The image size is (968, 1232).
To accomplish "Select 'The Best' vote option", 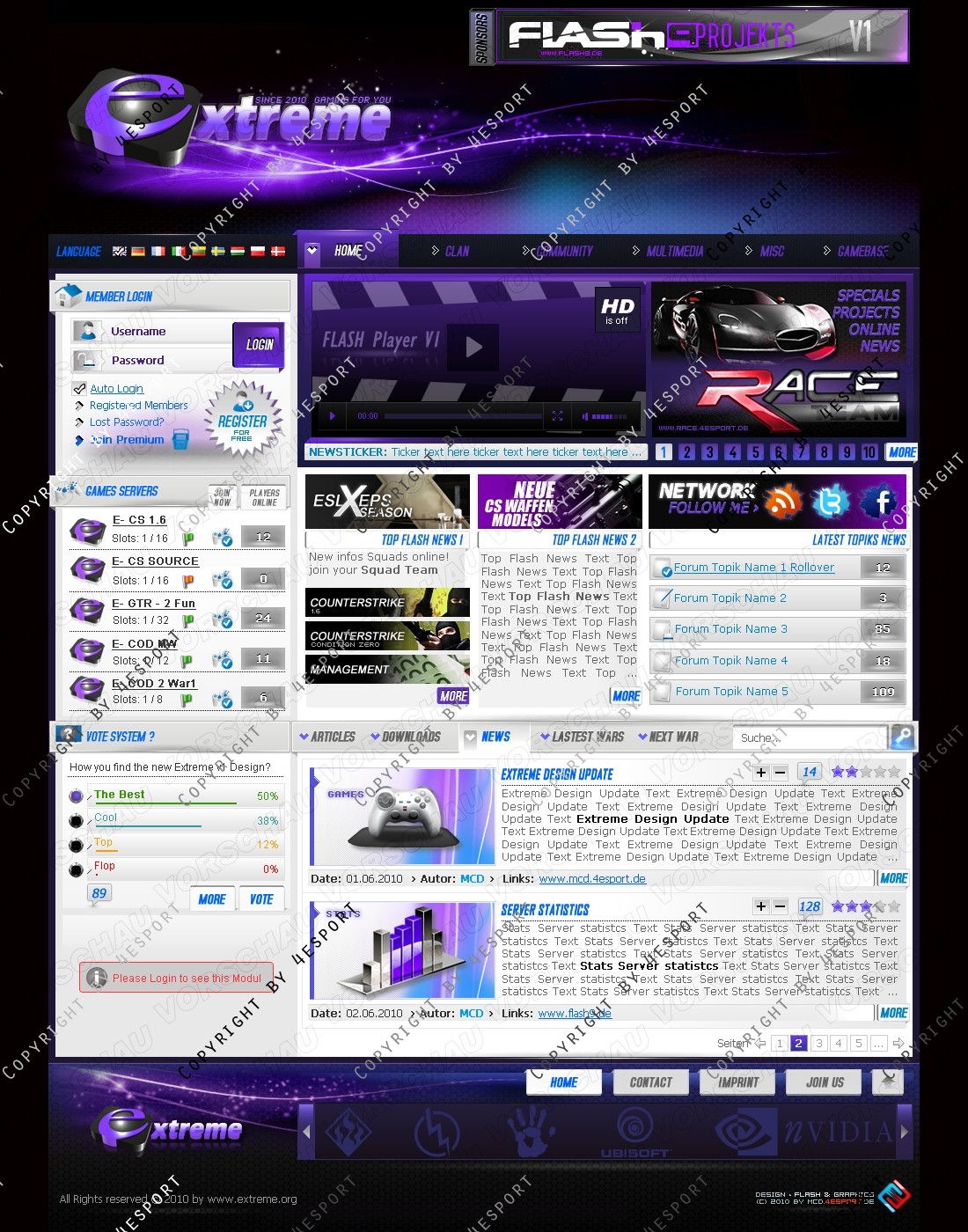I will coord(77,796).
